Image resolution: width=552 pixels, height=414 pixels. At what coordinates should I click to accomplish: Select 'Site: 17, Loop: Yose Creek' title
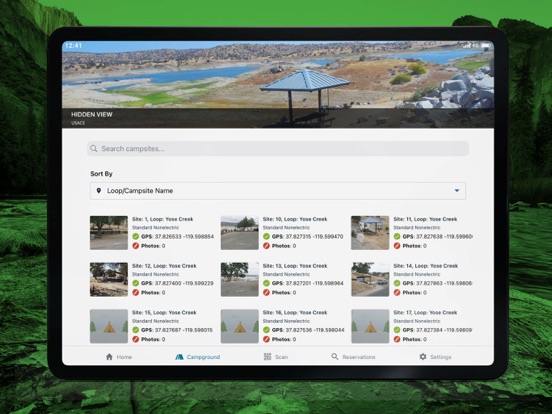click(x=425, y=313)
